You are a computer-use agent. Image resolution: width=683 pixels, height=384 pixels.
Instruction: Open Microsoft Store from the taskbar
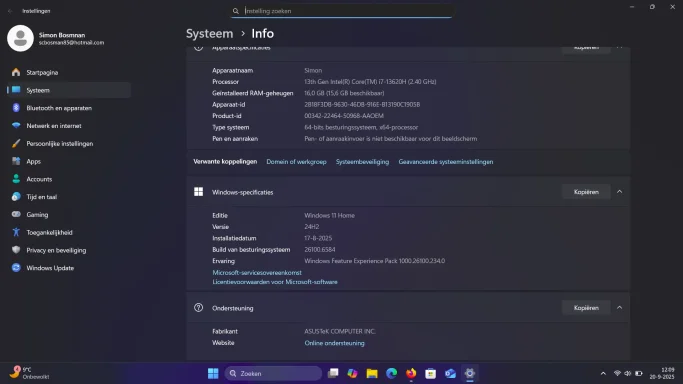[431, 374]
